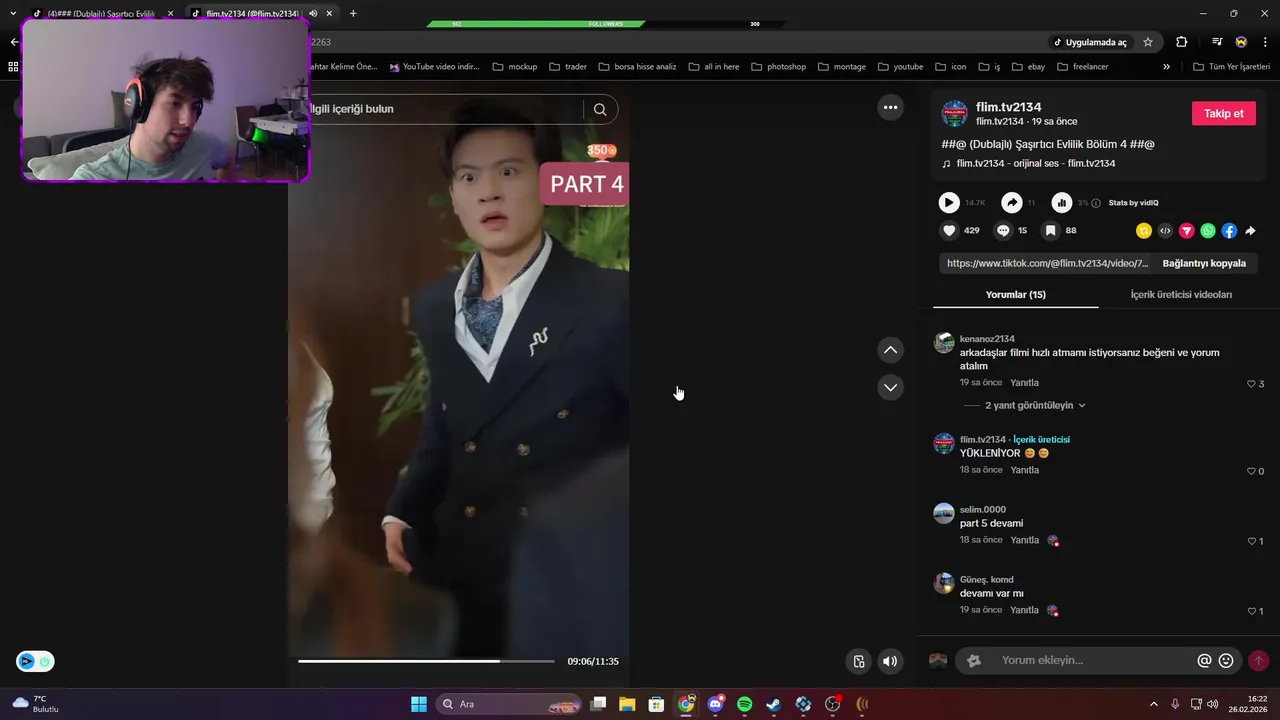Open the mockup bookmarks folder
Screen dimensions: 1280x720
514,67
